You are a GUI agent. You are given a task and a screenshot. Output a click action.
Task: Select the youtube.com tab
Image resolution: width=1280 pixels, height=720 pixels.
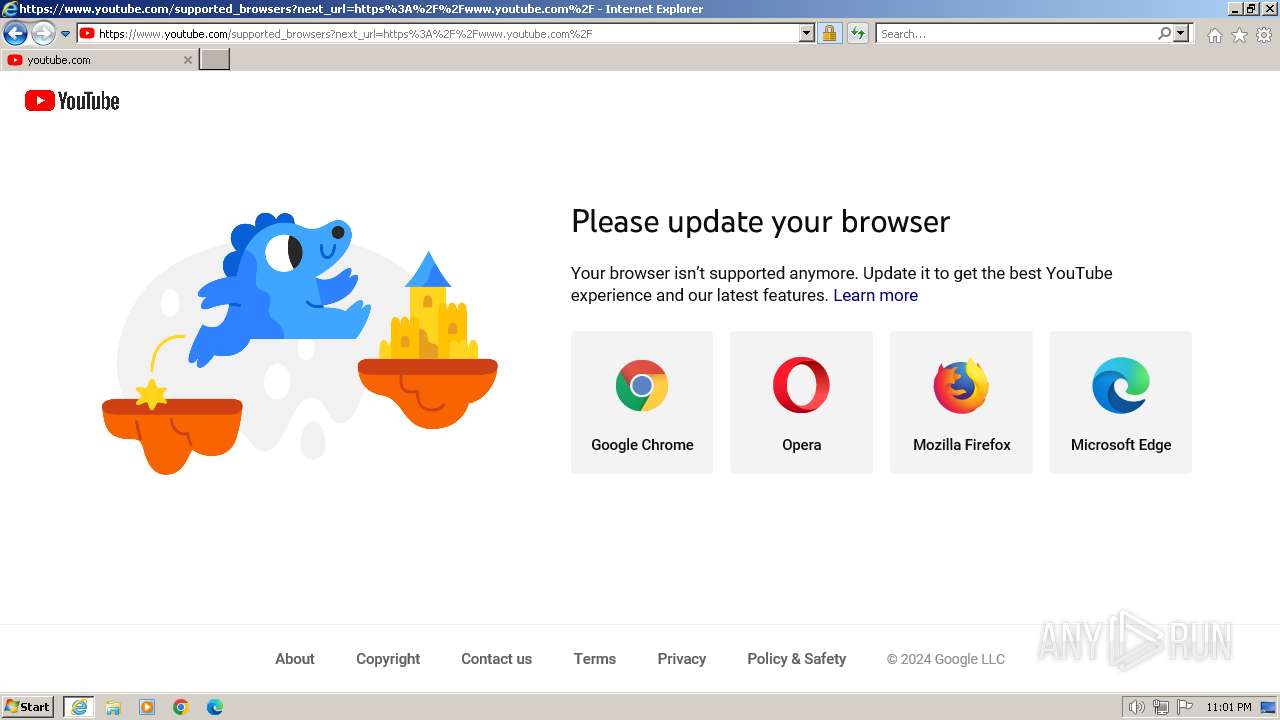click(x=98, y=60)
